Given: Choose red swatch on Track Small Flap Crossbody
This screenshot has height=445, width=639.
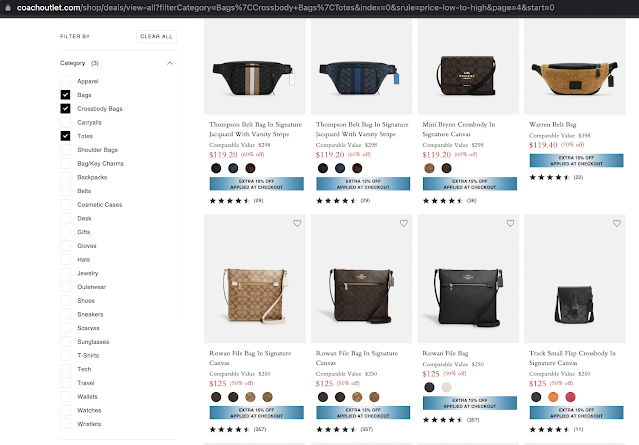Looking at the screenshot, I should tap(570, 397).
